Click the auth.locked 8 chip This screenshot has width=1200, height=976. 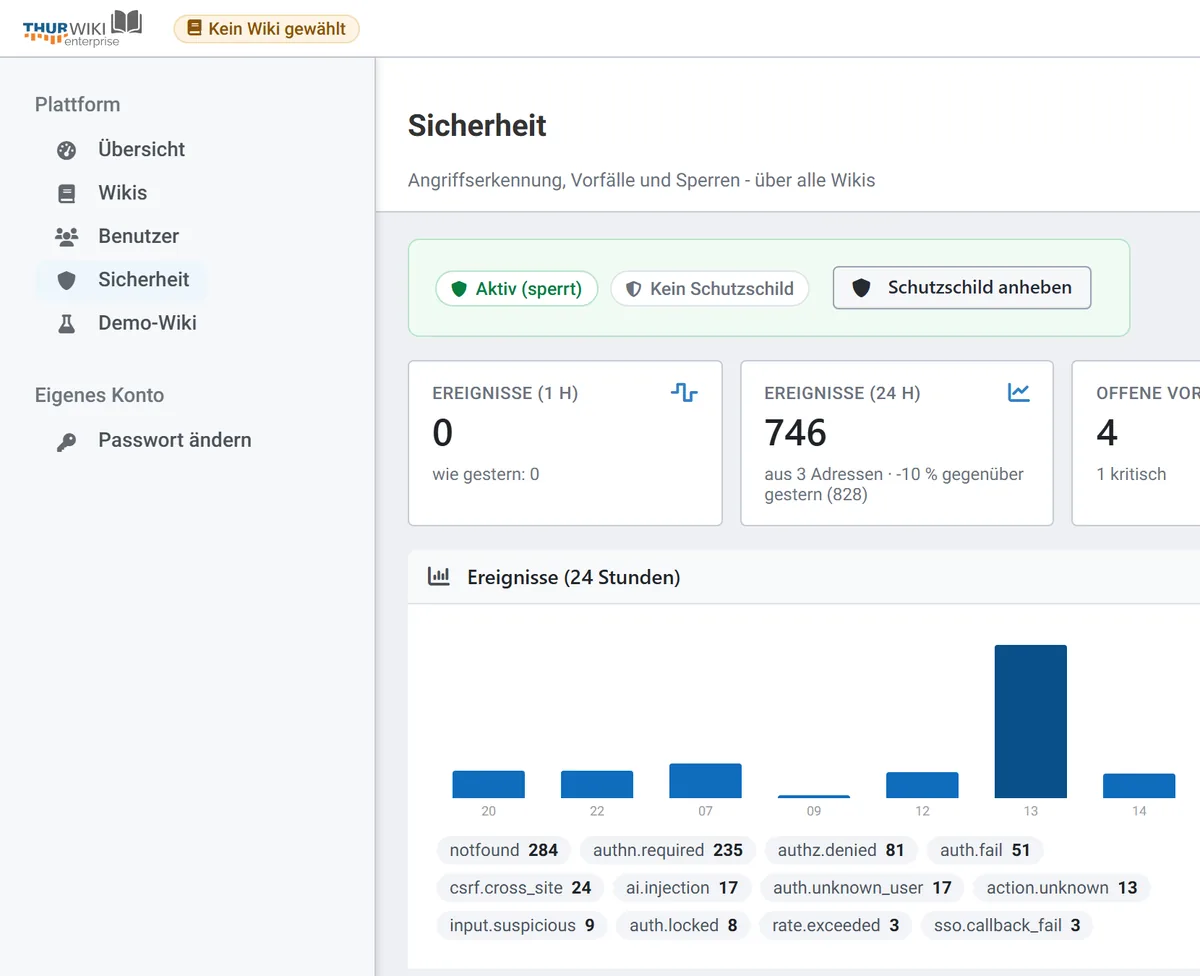[683, 926]
